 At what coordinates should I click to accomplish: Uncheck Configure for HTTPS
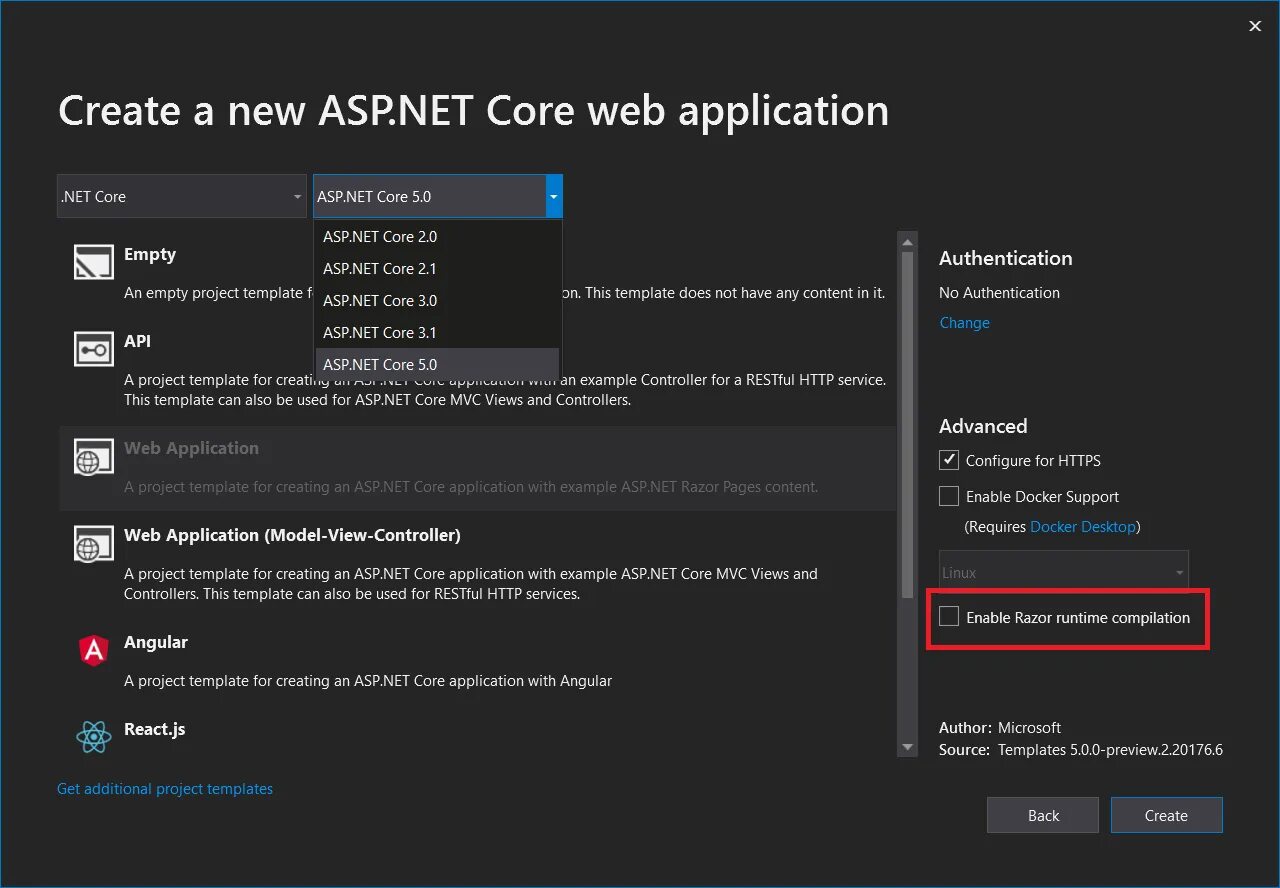[949, 460]
